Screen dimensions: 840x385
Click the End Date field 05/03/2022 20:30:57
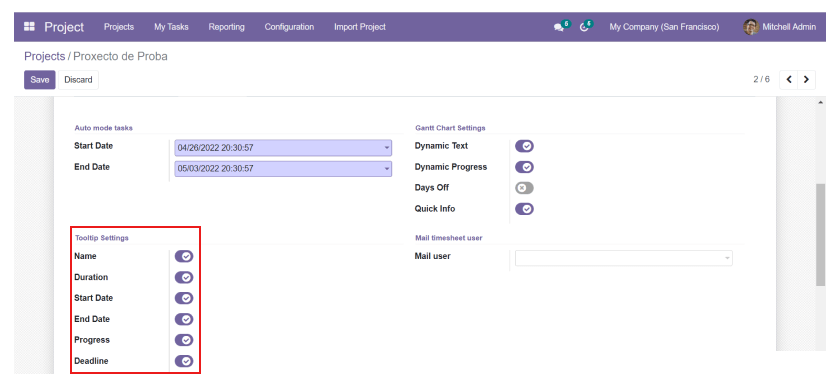pos(283,169)
